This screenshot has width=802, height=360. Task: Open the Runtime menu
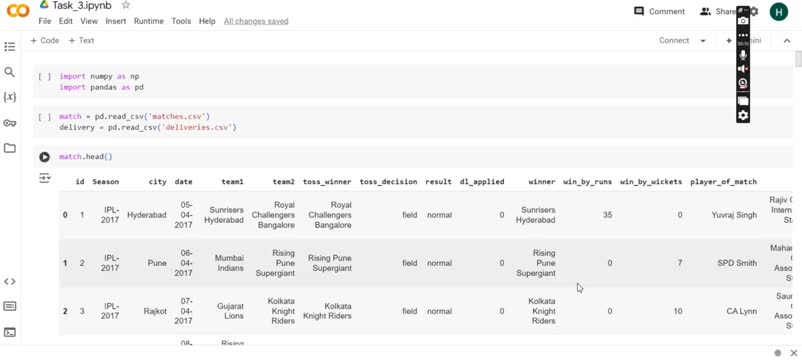pos(149,21)
